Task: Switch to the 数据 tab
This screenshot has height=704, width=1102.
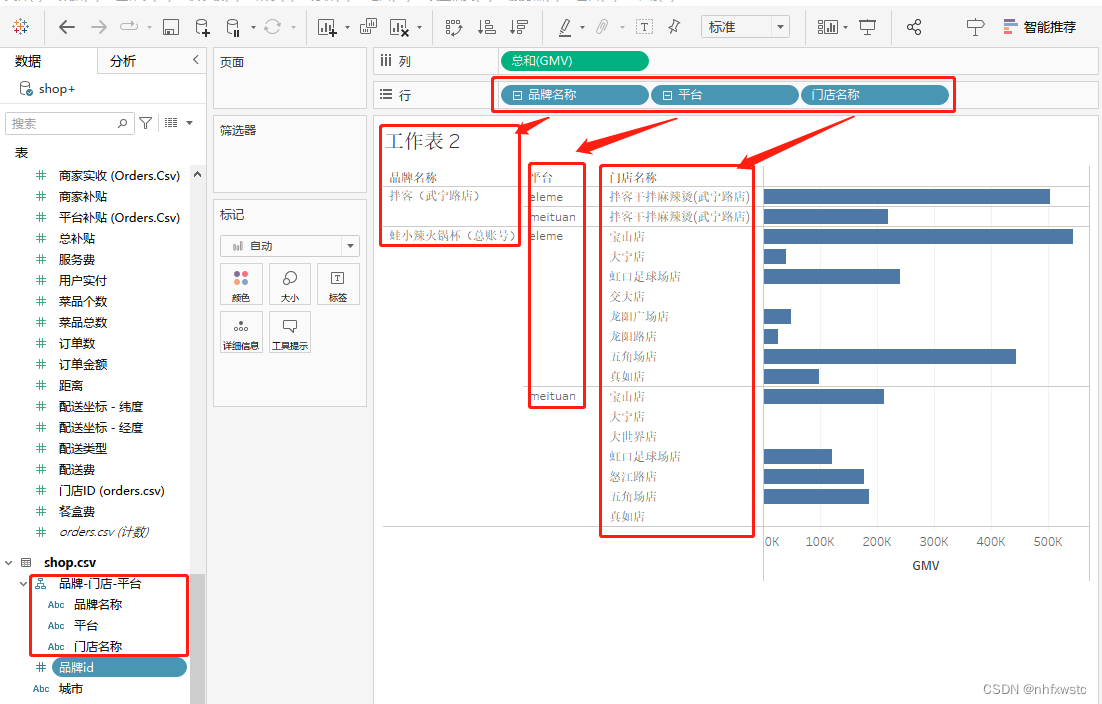Action: click(x=30, y=60)
